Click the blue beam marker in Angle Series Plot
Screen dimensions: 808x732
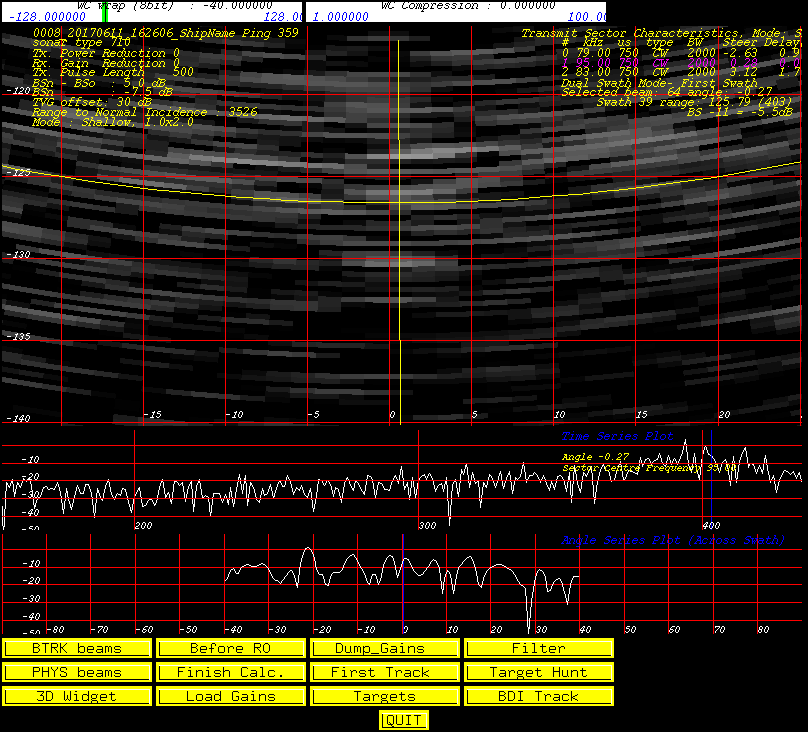(403, 584)
